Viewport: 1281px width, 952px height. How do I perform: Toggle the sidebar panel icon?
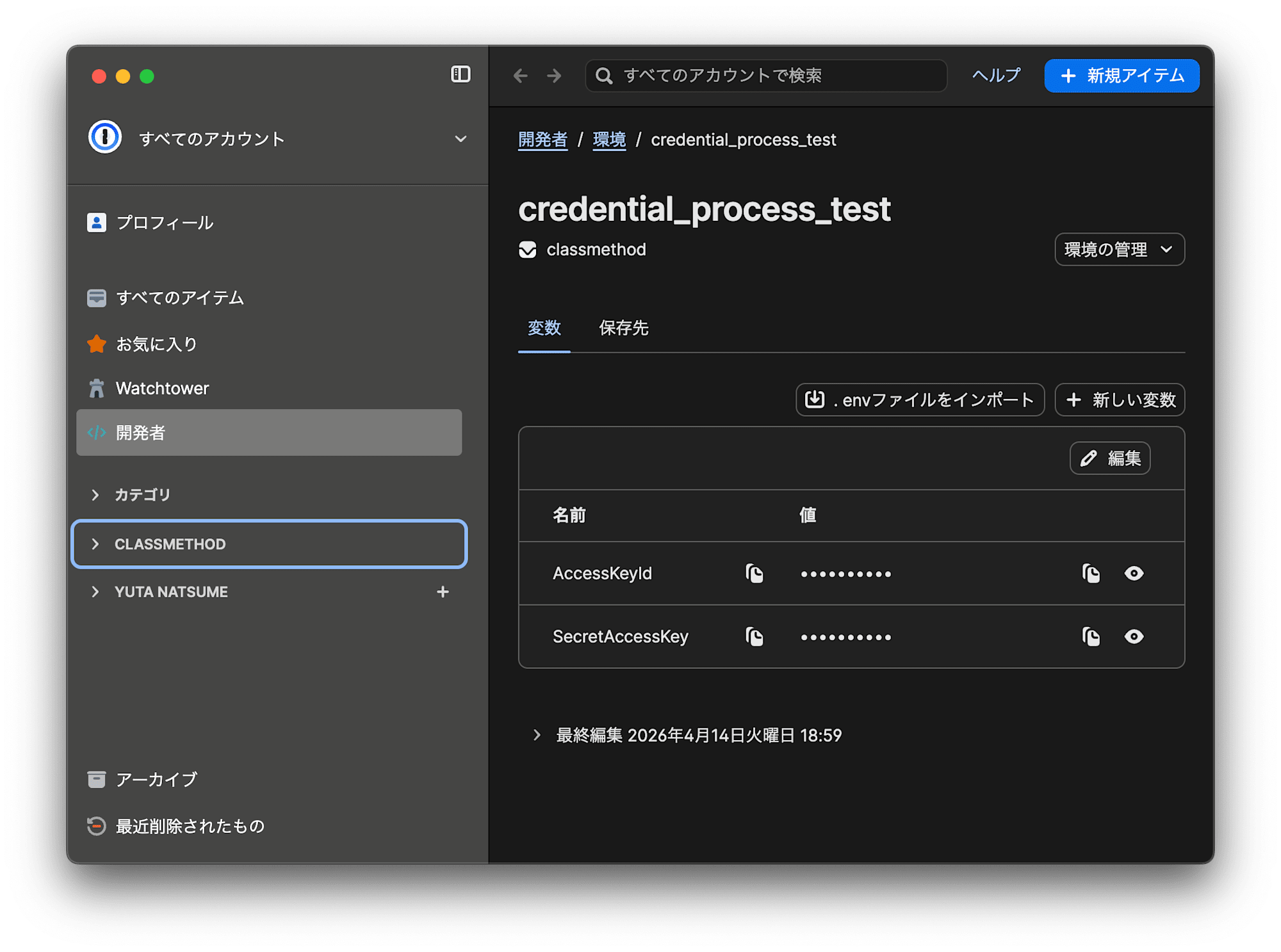461,74
